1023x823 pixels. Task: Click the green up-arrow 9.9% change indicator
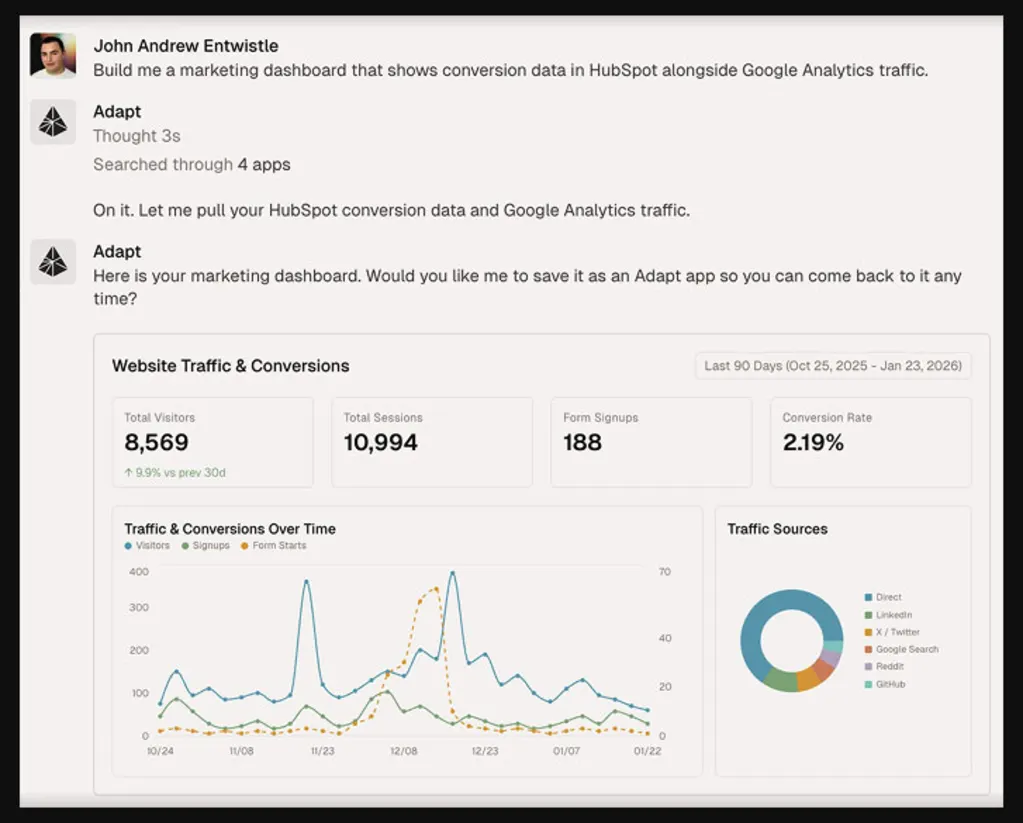point(174,472)
